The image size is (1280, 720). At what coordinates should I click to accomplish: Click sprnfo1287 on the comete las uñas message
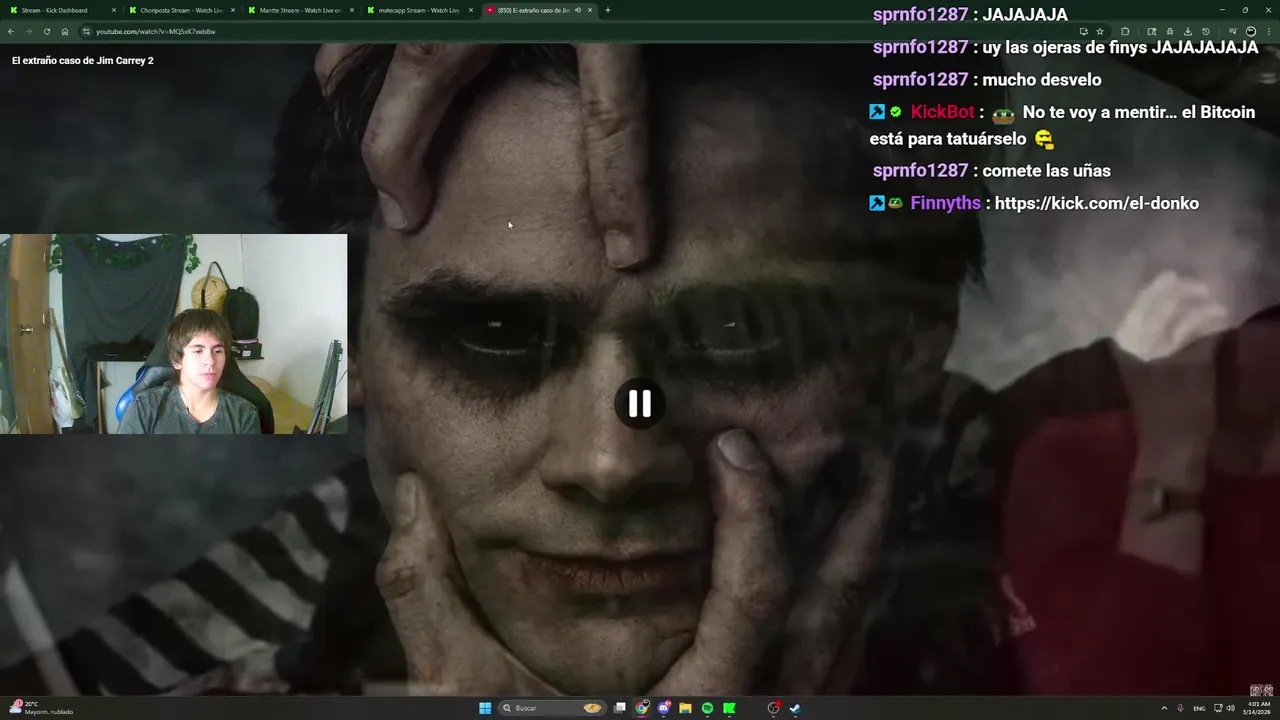point(920,171)
